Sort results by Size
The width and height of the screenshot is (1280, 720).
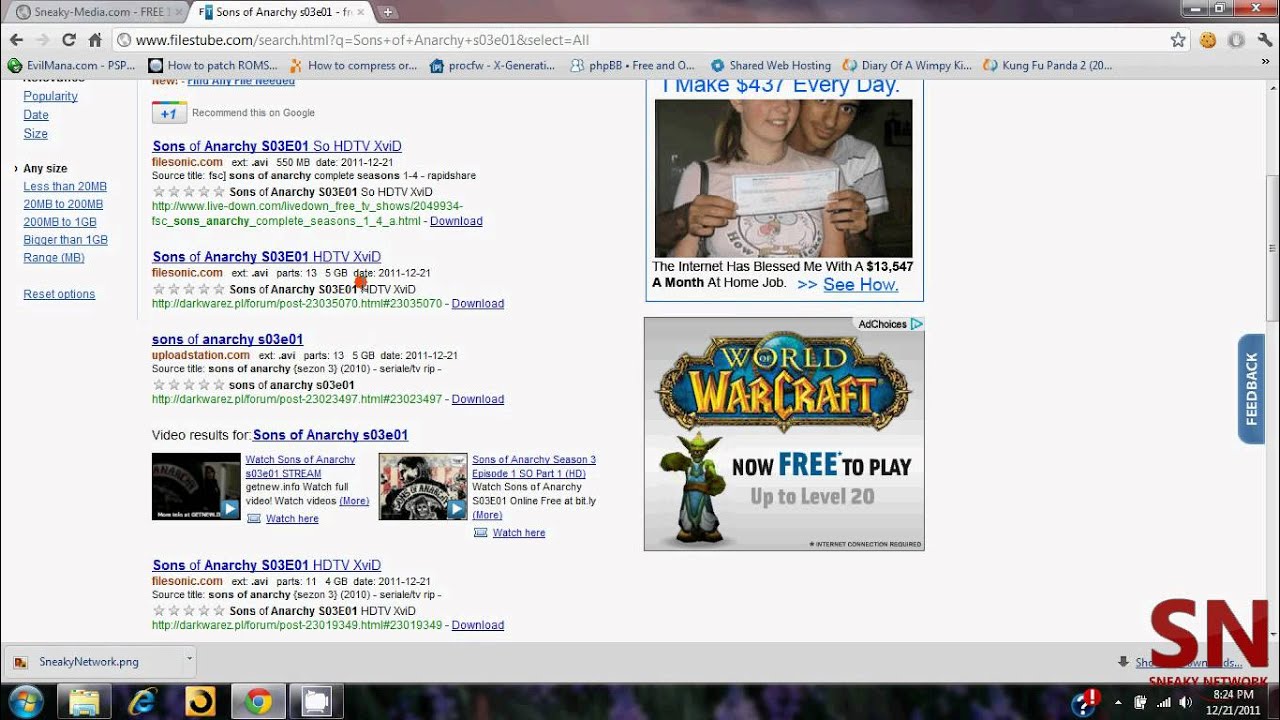(35, 133)
